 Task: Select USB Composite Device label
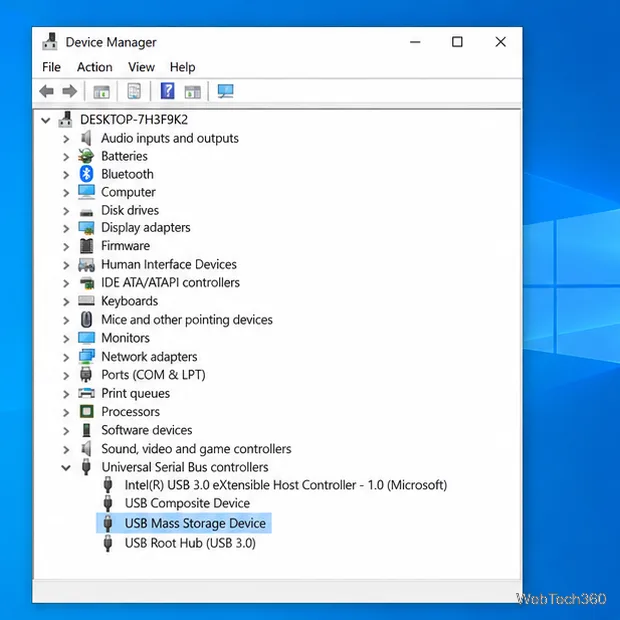187,503
